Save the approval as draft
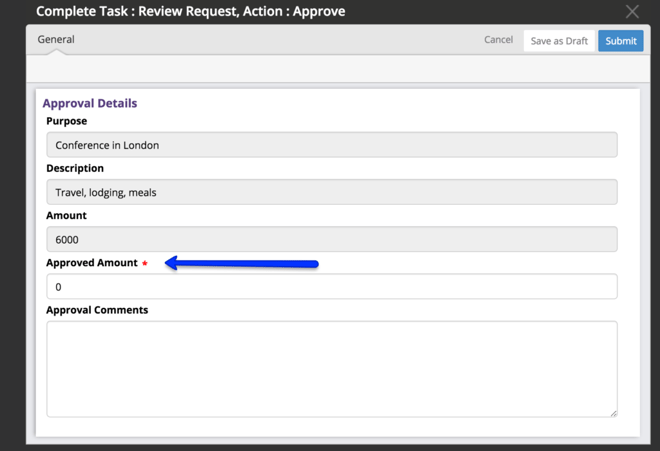This screenshot has width=660, height=451. click(559, 41)
